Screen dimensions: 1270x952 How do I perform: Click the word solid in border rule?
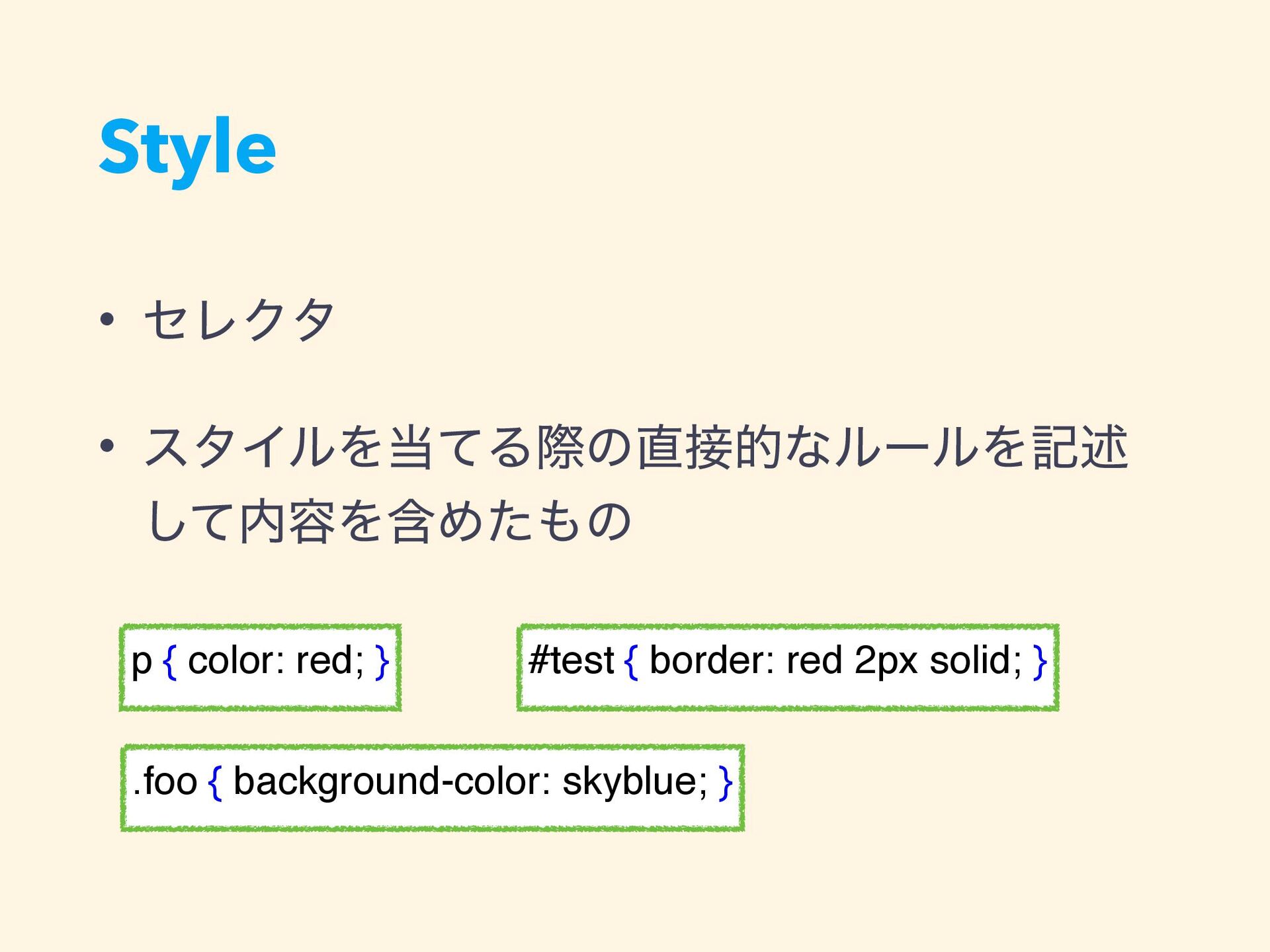[x=976, y=660]
